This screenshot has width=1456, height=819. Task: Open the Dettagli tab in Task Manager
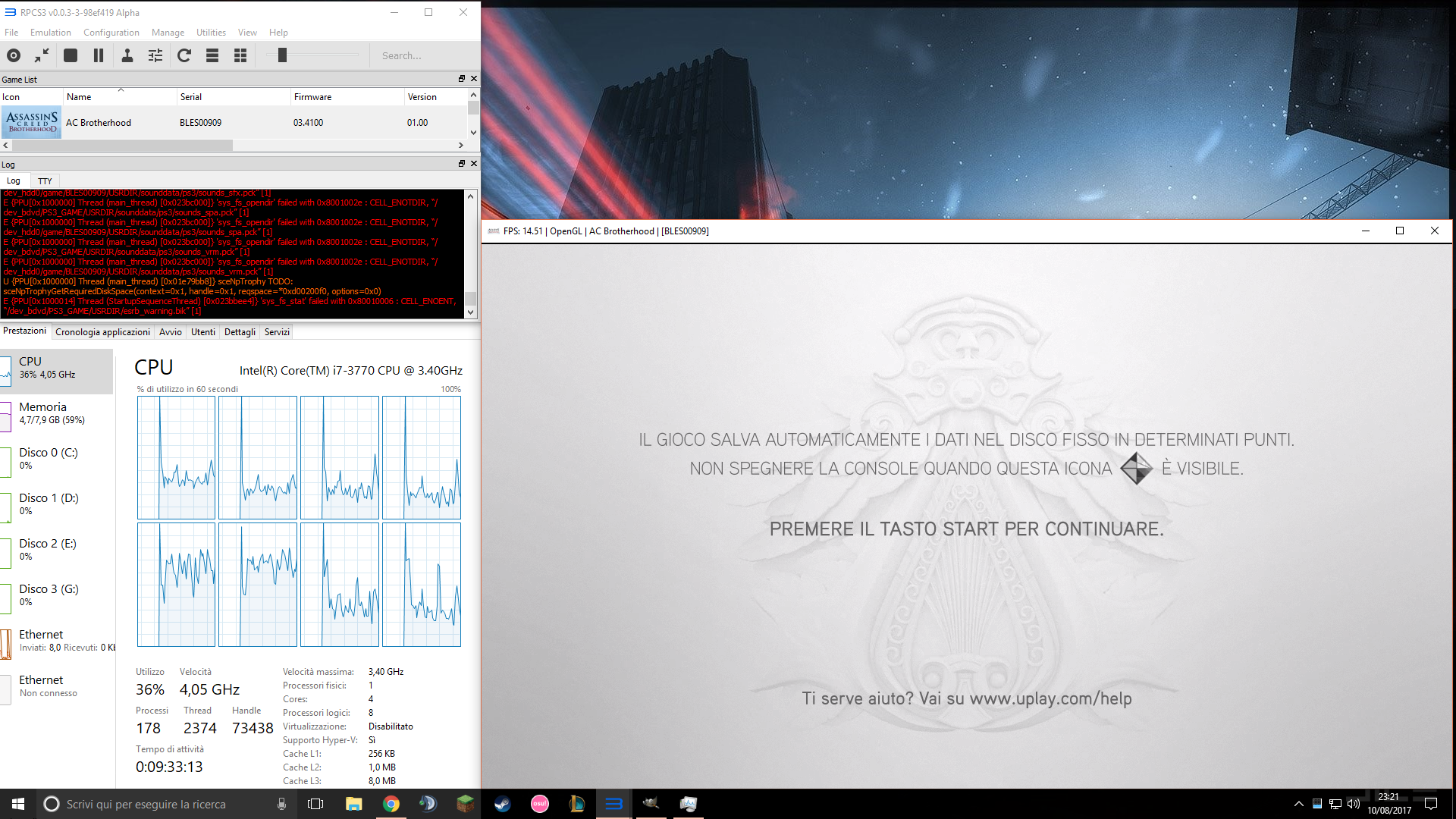[x=240, y=332]
